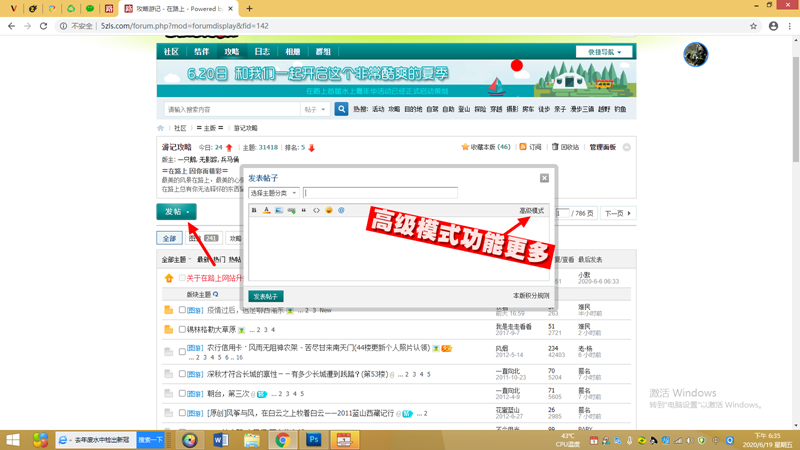Subscribe via the 订阅 RSS icon
Screen dimensions: 800x450
(523, 147)
